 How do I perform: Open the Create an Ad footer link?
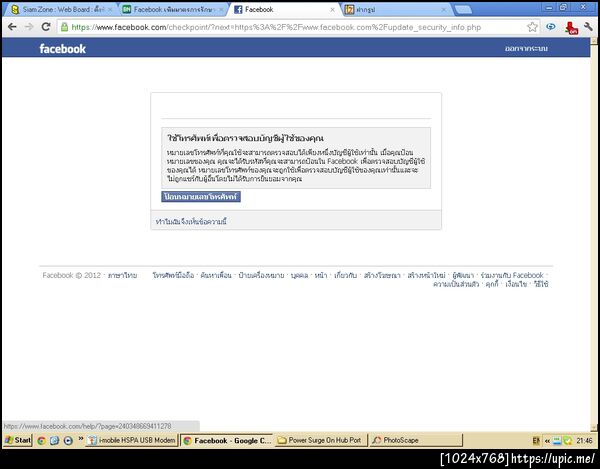[382, 275]
